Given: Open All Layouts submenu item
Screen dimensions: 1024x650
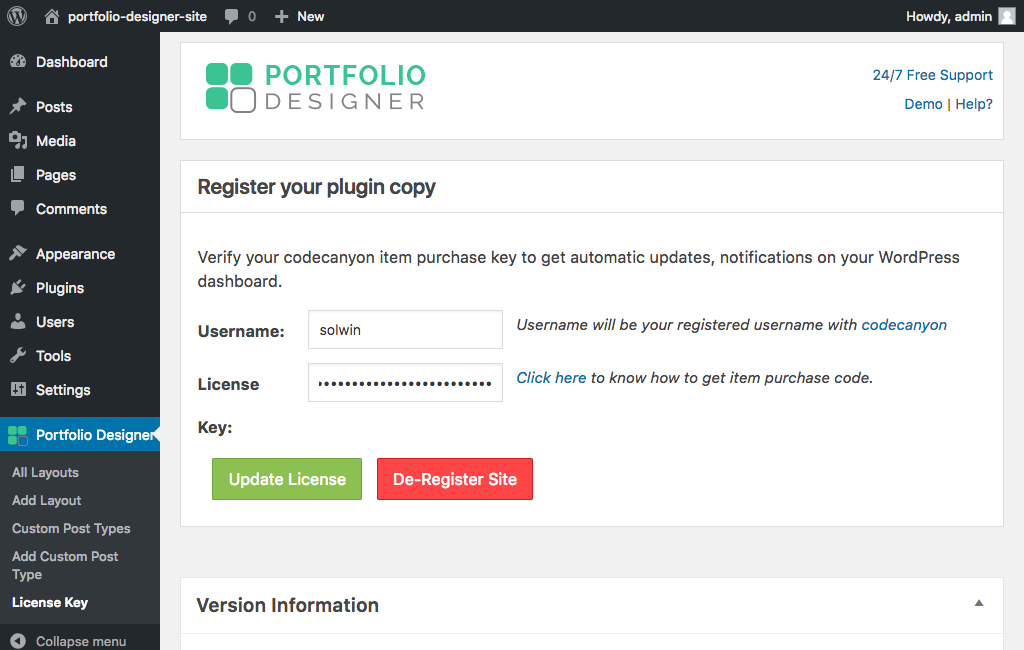Looking at the screenshot, I should click(45, 473).
